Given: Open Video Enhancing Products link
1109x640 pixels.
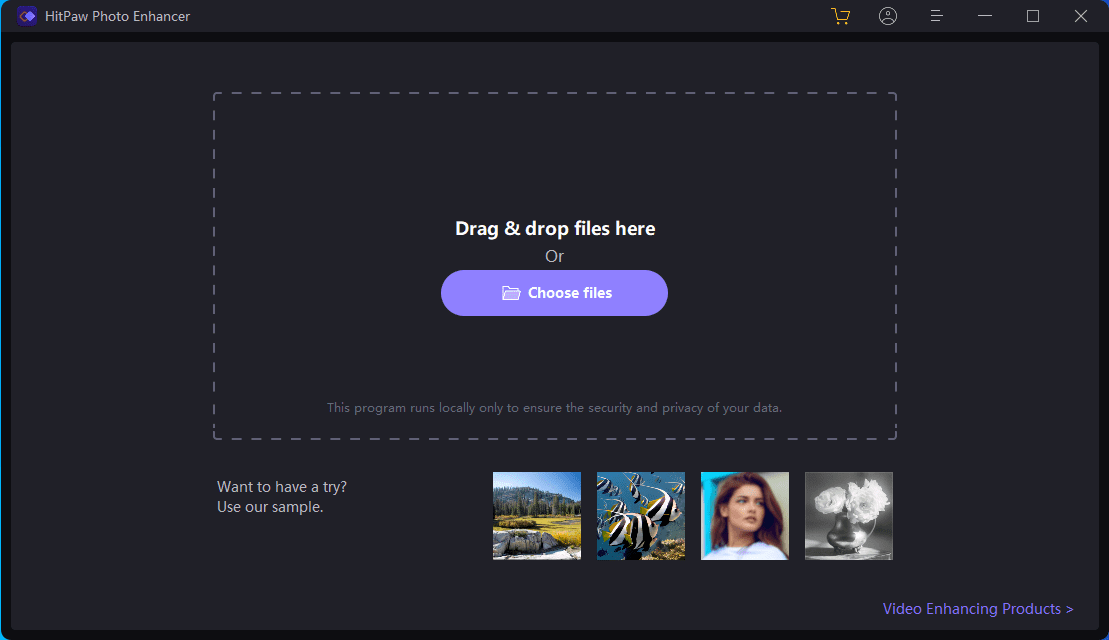Looking at the screenshot, I should 977,609.
